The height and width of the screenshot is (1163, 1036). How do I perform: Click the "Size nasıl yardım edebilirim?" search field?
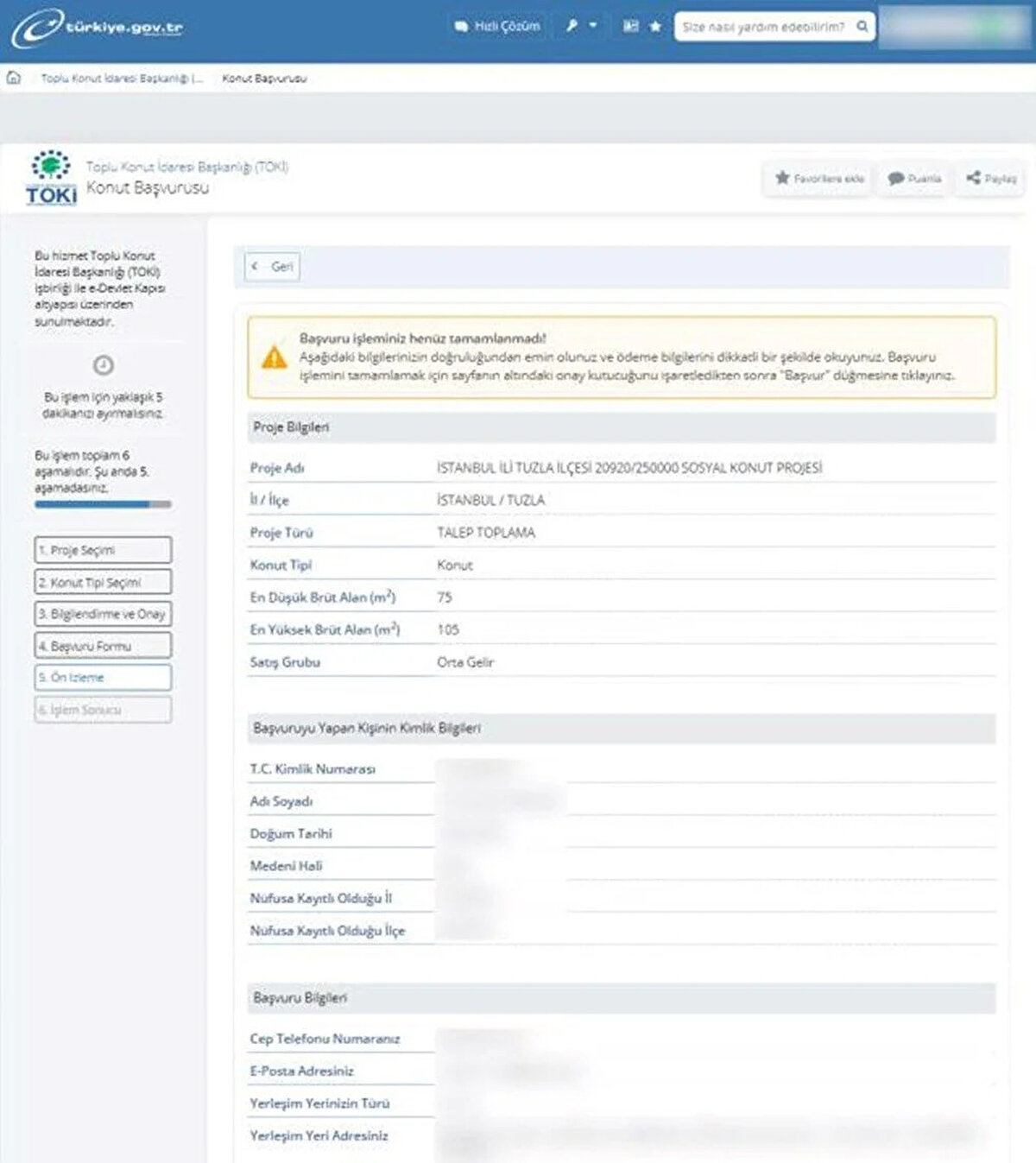click(x=763, y=27)
